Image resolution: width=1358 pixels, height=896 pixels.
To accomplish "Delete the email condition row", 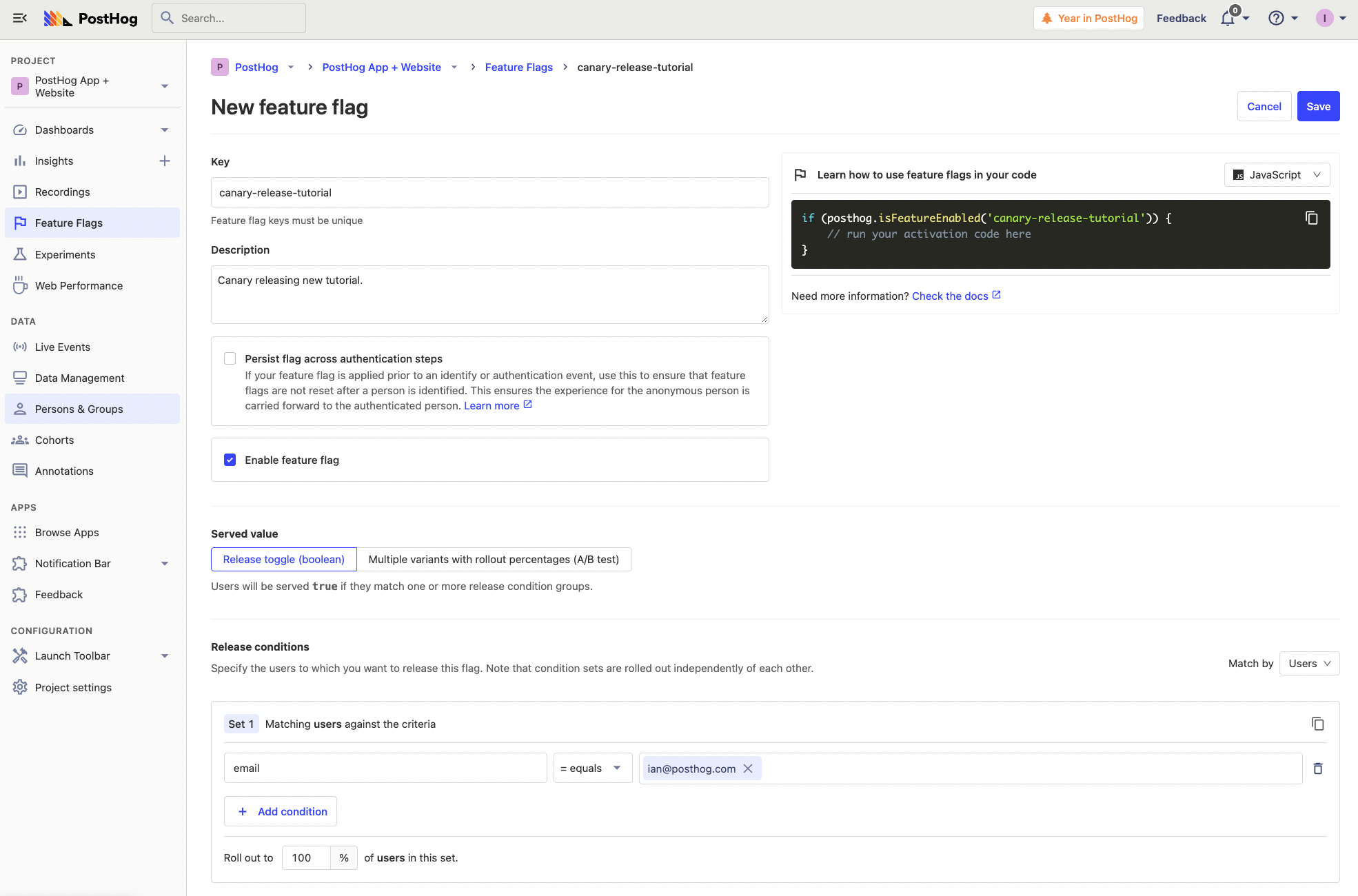I will coord(1317,768).
